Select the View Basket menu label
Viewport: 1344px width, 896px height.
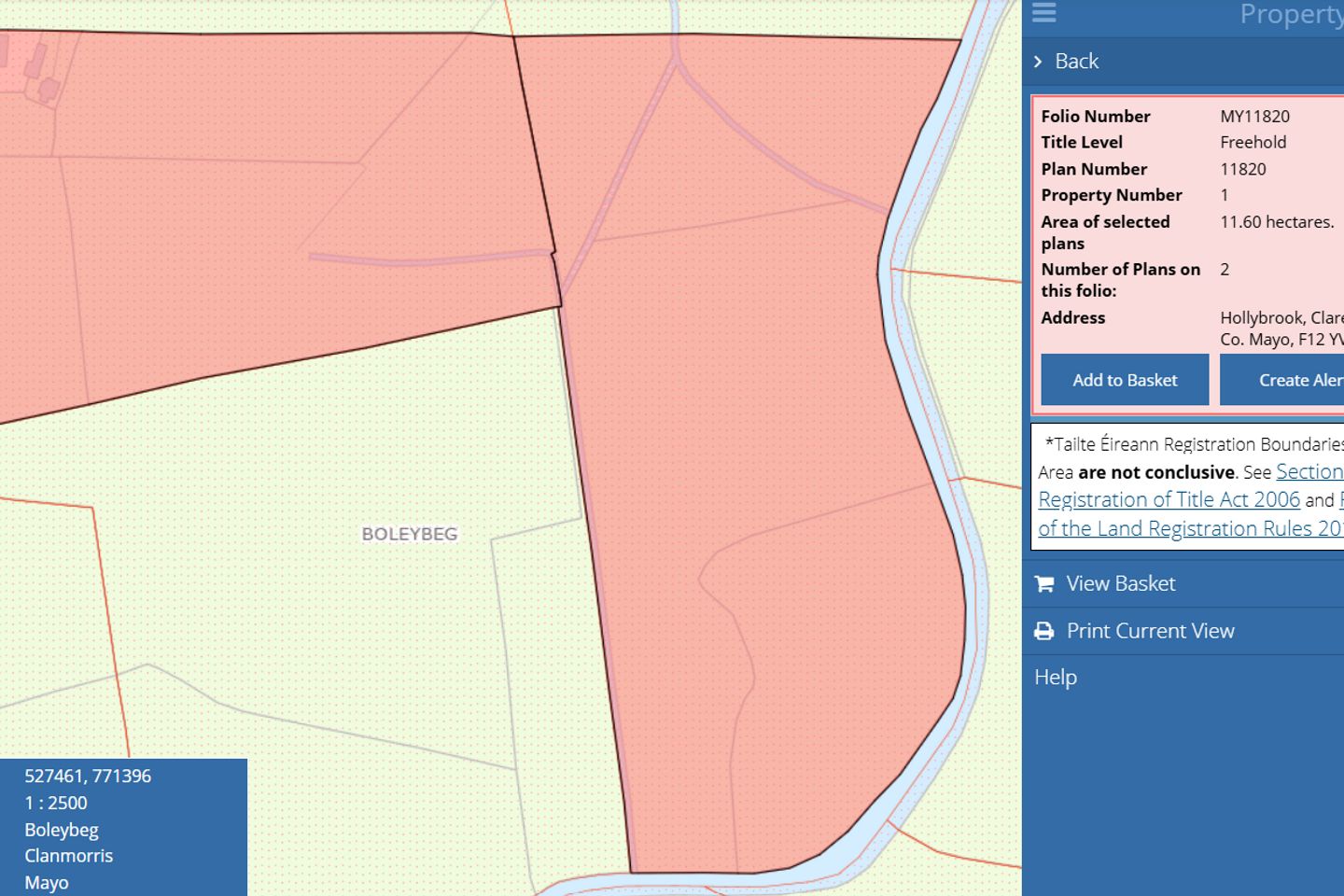pyautogui.click(x=1120, y=583)
